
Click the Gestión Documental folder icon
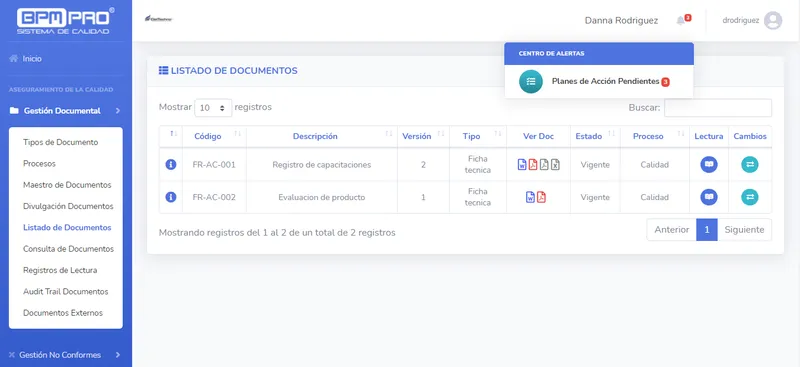pyautogui.click(x=14, y=111)
